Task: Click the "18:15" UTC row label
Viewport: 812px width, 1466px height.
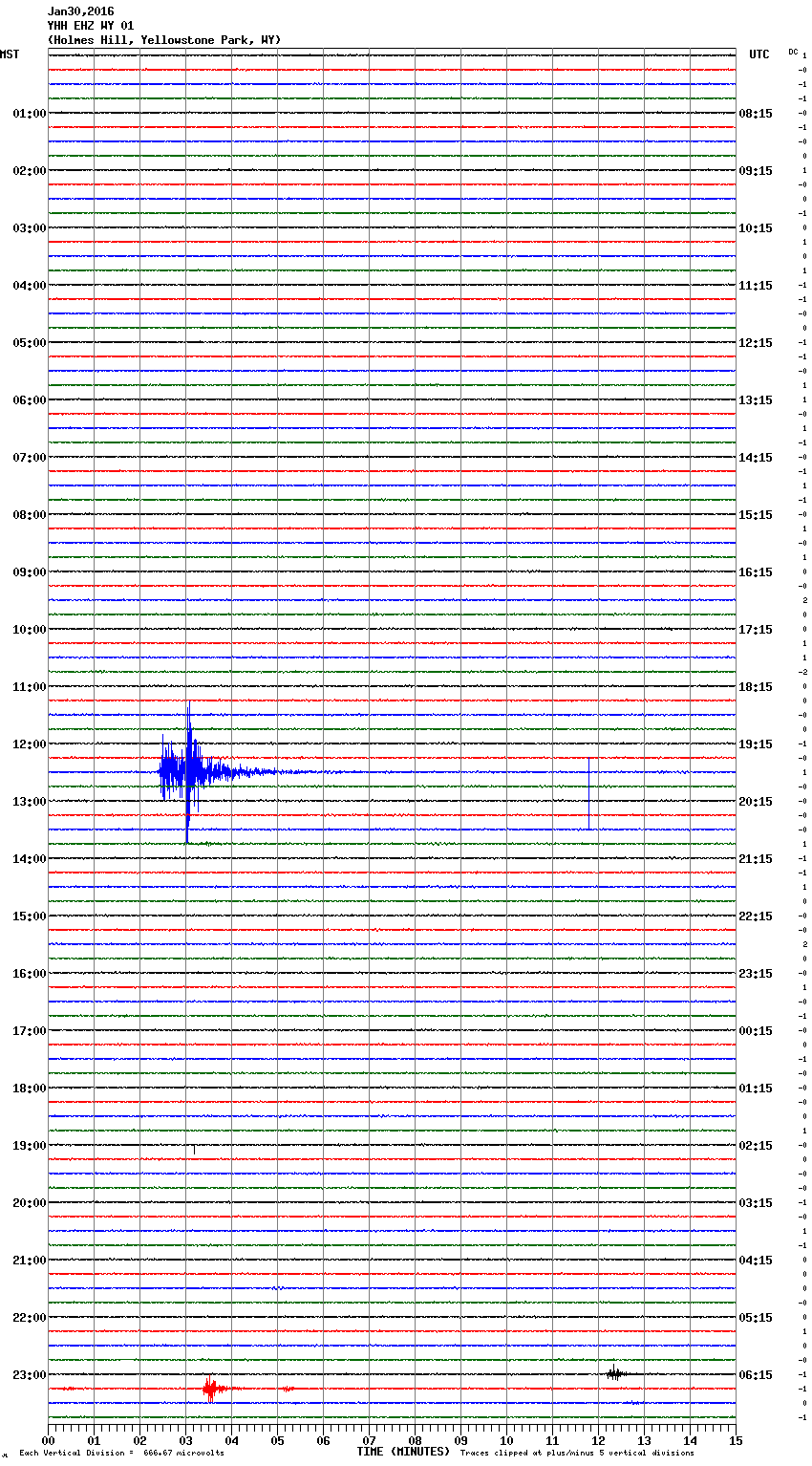Action: 756,687
